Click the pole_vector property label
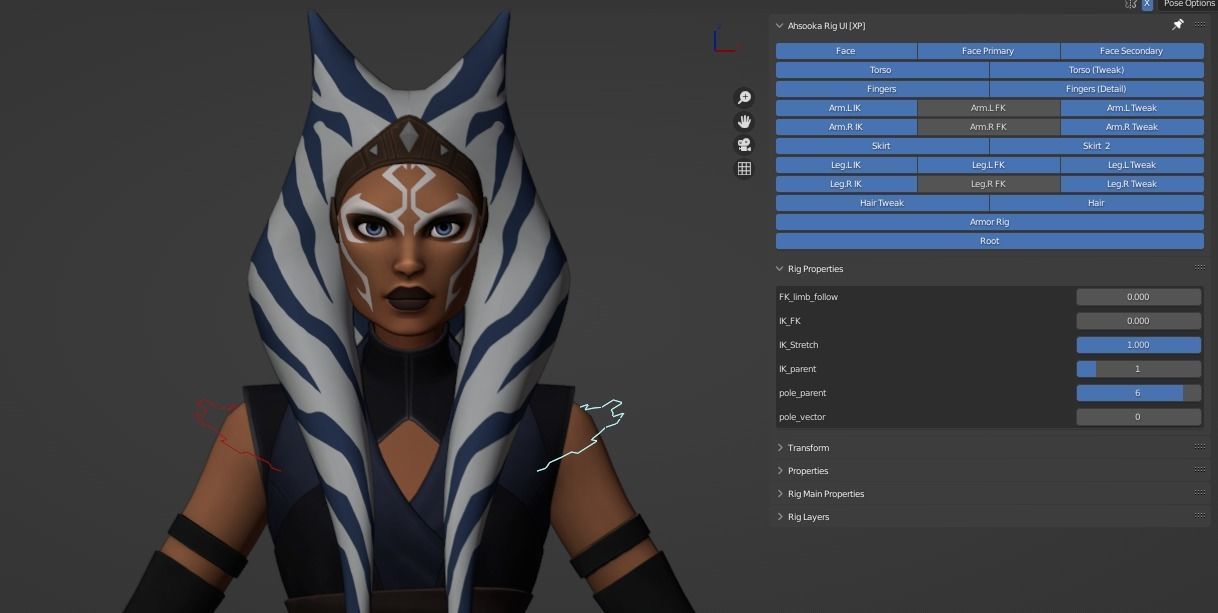This screenshot has width=1218, height=613. click(802, 417)
